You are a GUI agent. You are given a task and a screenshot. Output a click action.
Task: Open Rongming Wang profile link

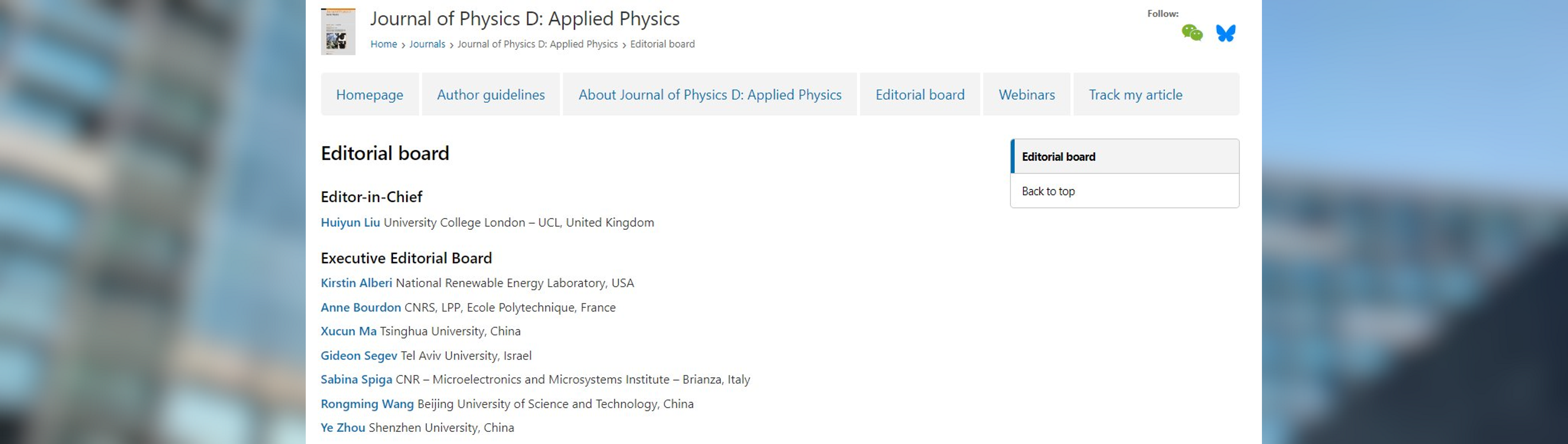tap(367, 404)
